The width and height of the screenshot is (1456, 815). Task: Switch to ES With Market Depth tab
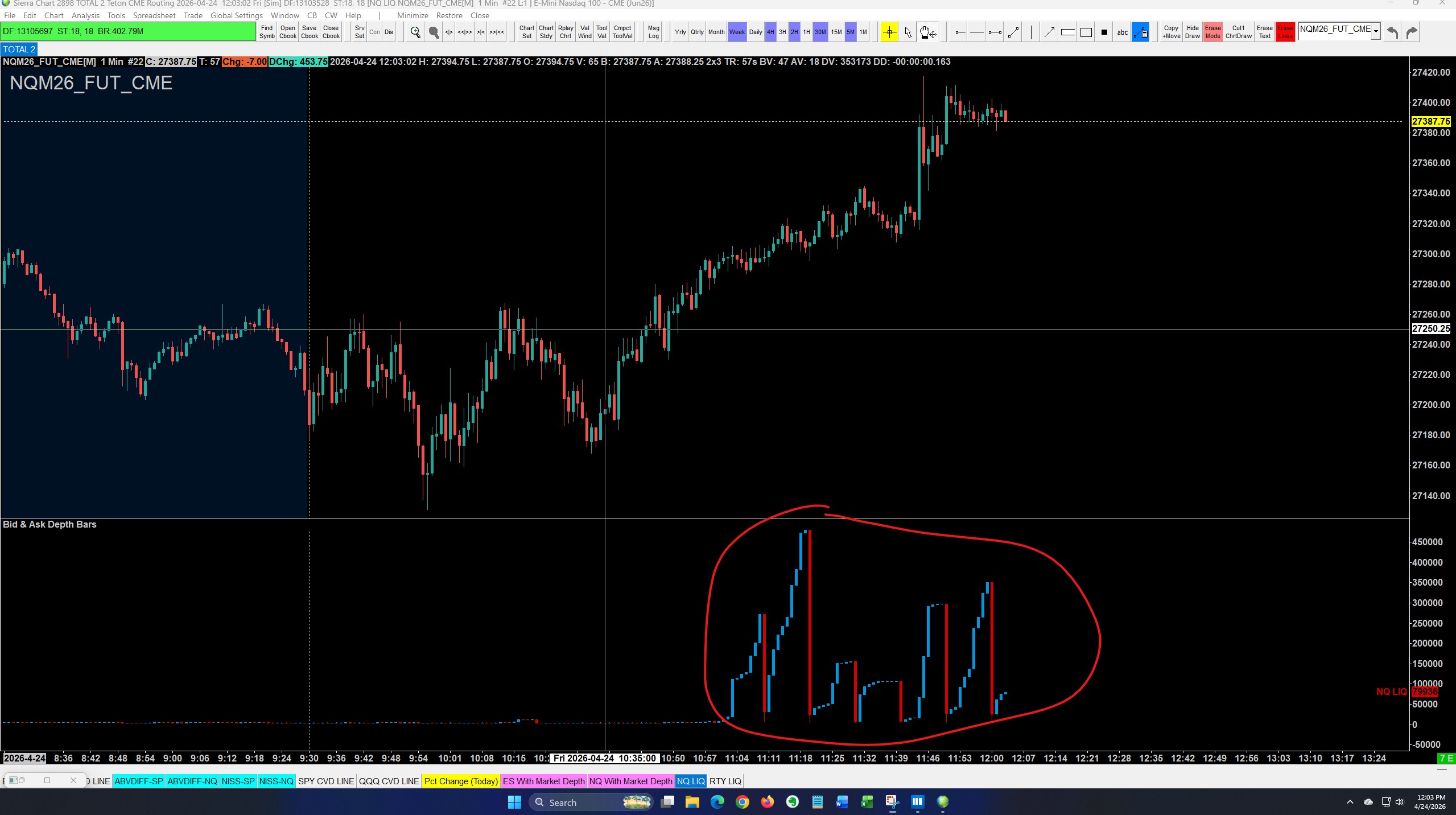543,781
